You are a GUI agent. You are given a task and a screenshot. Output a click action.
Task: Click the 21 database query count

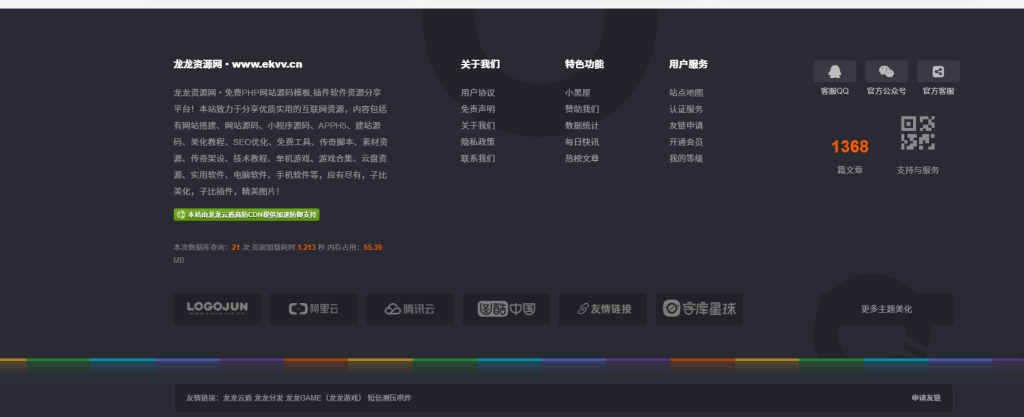coord(236,247)
